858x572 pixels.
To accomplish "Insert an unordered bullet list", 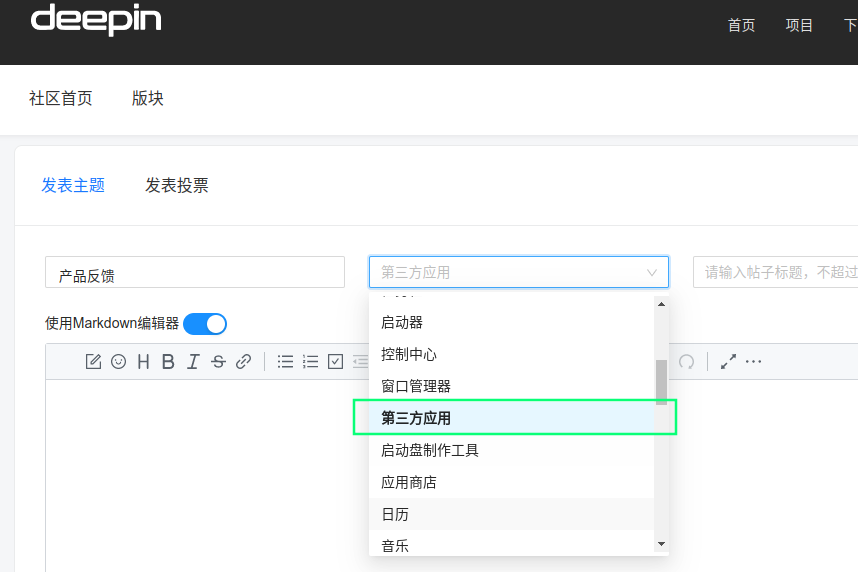I will coord(285,361).
